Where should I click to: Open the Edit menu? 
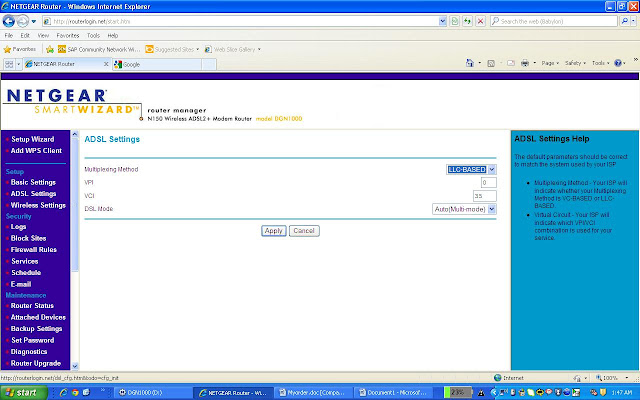pos(25,36)
